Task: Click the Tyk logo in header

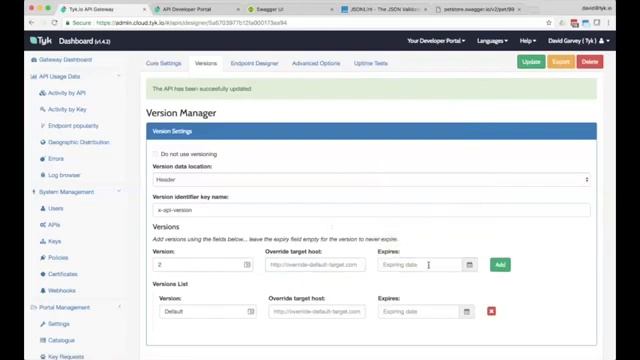Action: click(41, 41)
